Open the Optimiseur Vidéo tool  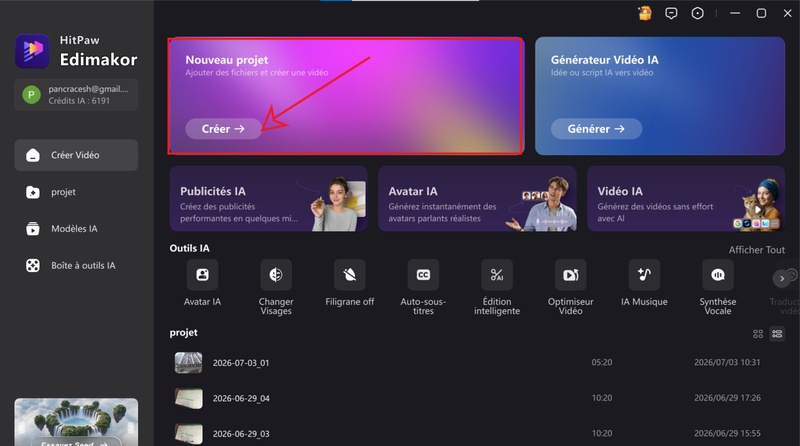(570, 275)
